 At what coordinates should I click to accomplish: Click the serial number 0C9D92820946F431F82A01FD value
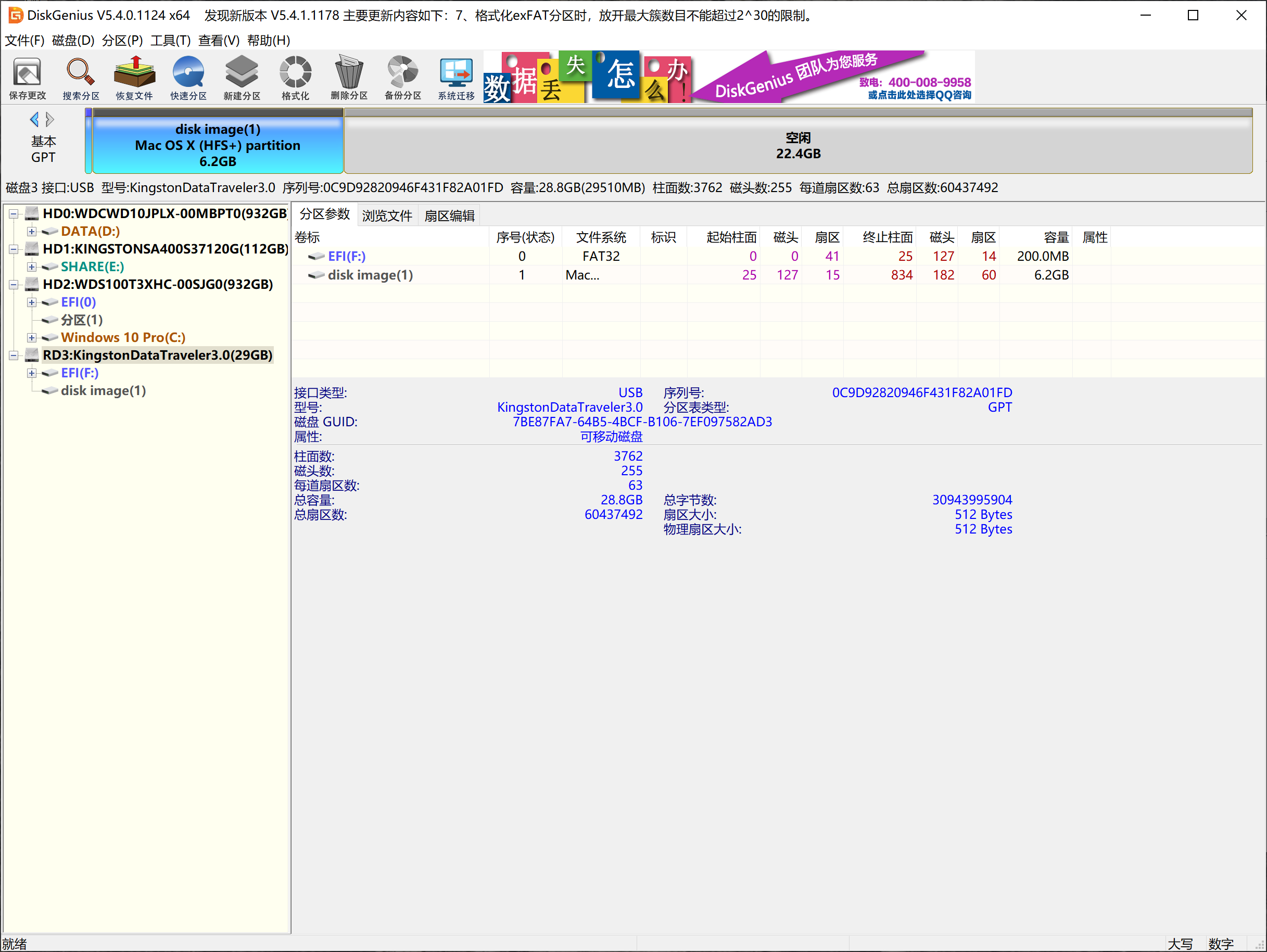click(922, 393)
